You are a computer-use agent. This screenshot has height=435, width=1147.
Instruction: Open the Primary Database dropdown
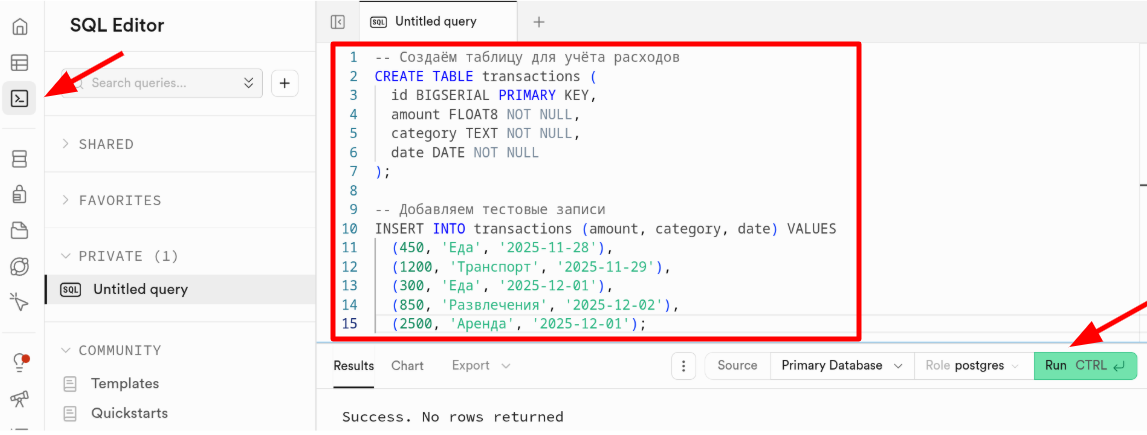[x=841, y=366]
